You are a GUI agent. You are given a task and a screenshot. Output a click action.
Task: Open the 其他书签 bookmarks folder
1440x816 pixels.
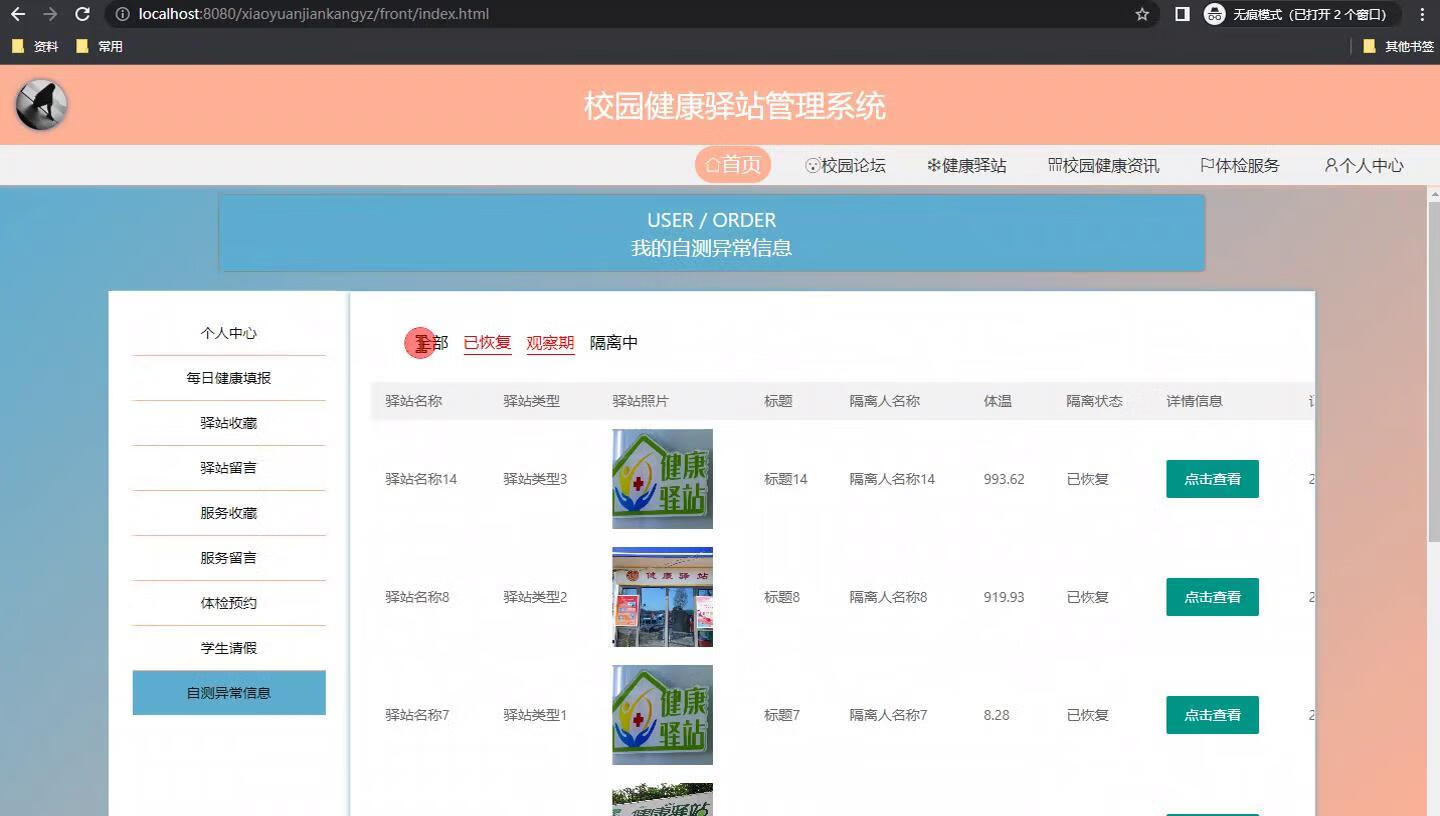[1398, 46]
